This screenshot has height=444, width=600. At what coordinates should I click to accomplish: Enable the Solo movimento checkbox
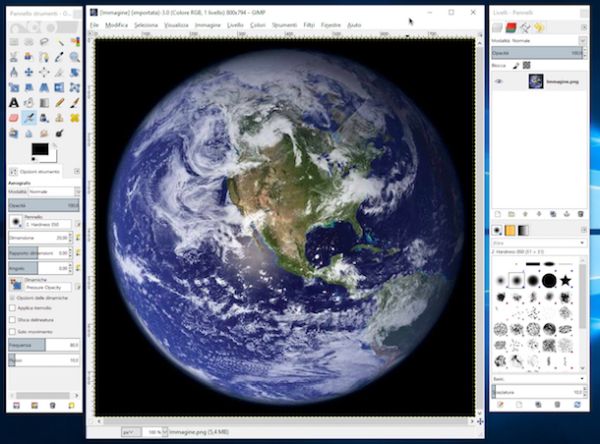pos(11,330)
